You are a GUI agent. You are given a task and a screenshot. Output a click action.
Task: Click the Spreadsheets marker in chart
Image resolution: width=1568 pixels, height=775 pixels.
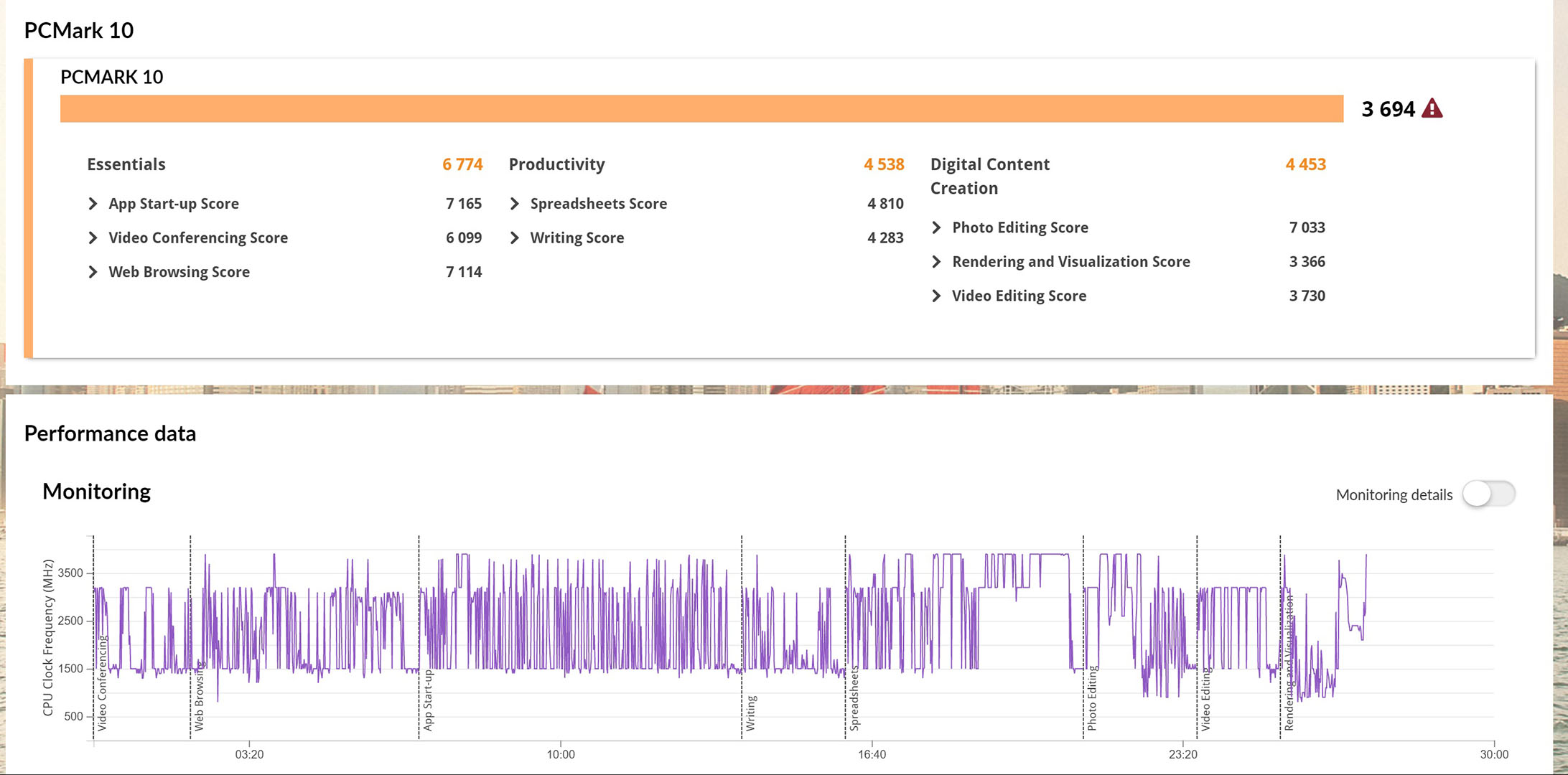(854, 698)
